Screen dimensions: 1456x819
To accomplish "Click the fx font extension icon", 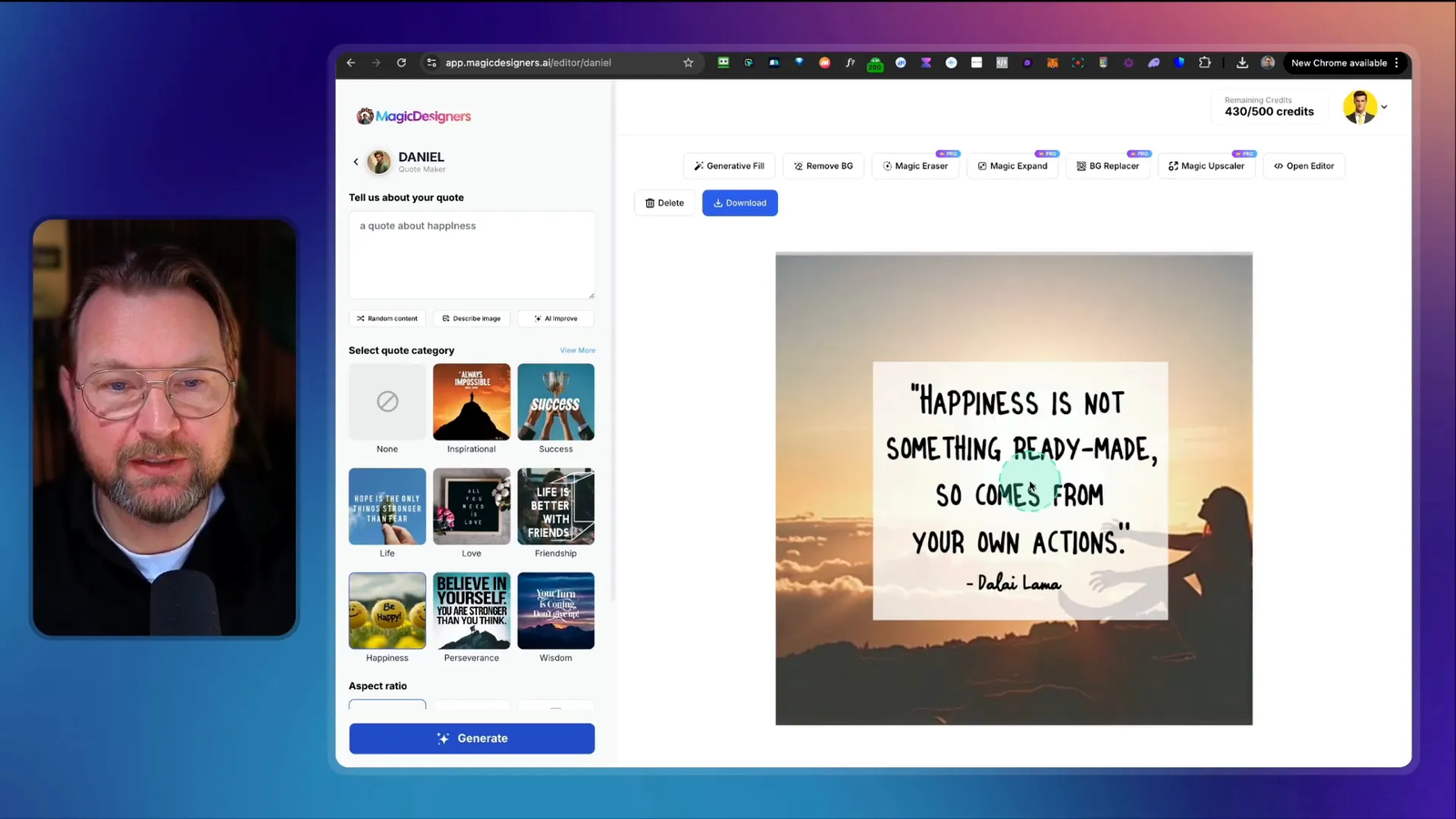I will pyautogui.click(x=850, y=63).
